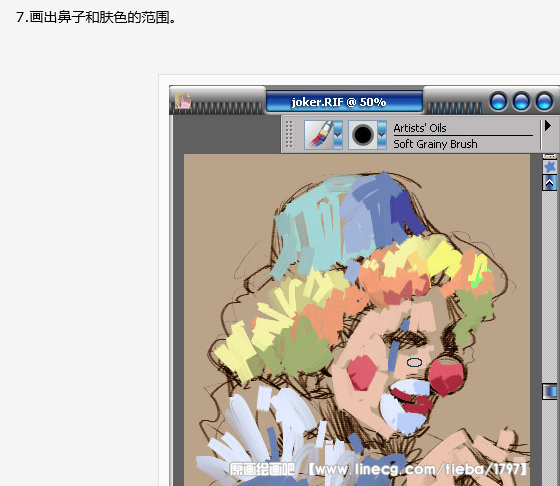Image resolution: width=560 pixels, height=486 pixels.
Task: Click the clown's red nose on the canvas
Action: pyautogui.click(x=446, y=377)
